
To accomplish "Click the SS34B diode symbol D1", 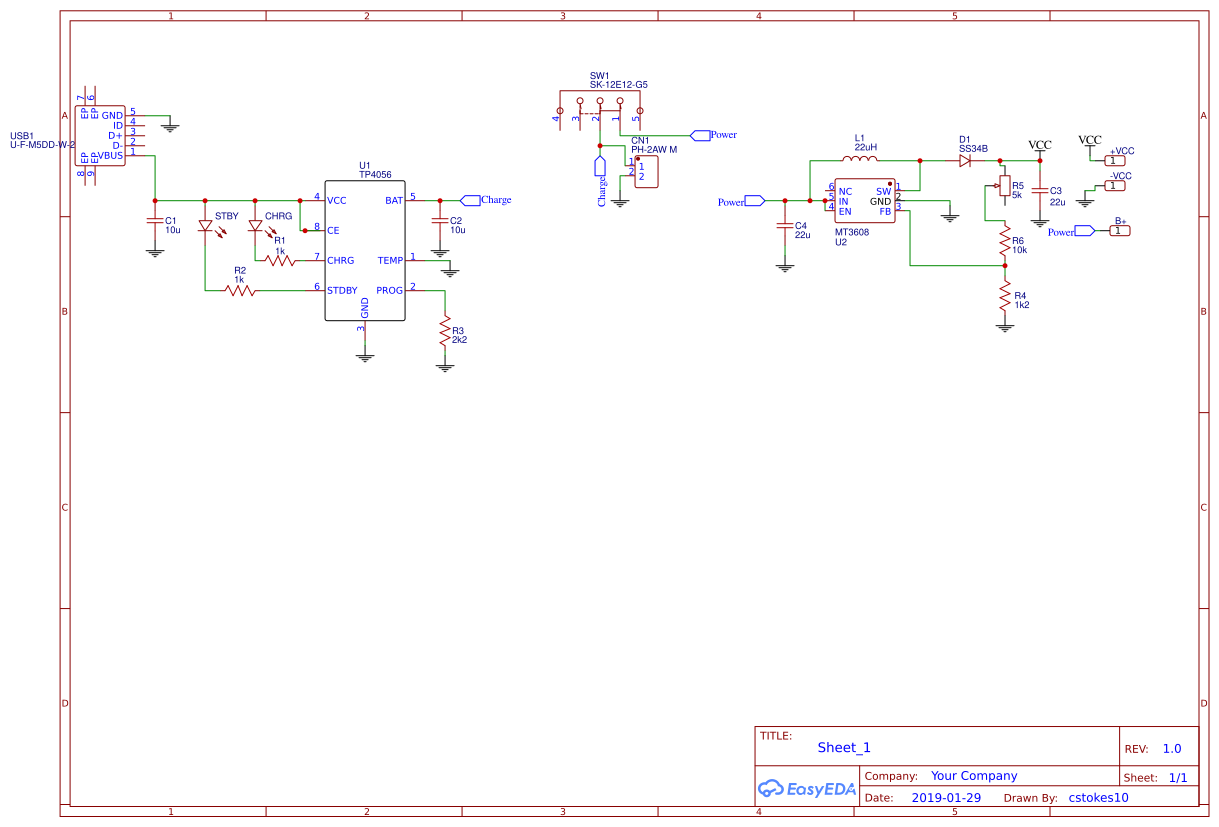I will (x=965, y=158).
